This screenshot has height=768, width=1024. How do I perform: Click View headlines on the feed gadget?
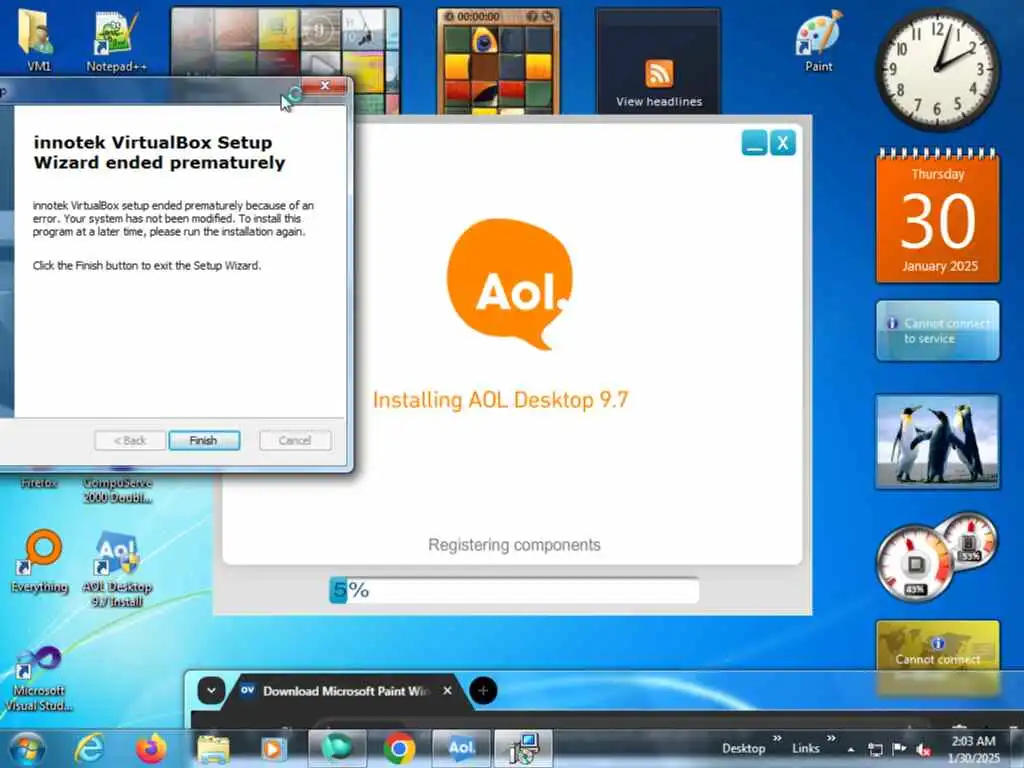point(659,102)
